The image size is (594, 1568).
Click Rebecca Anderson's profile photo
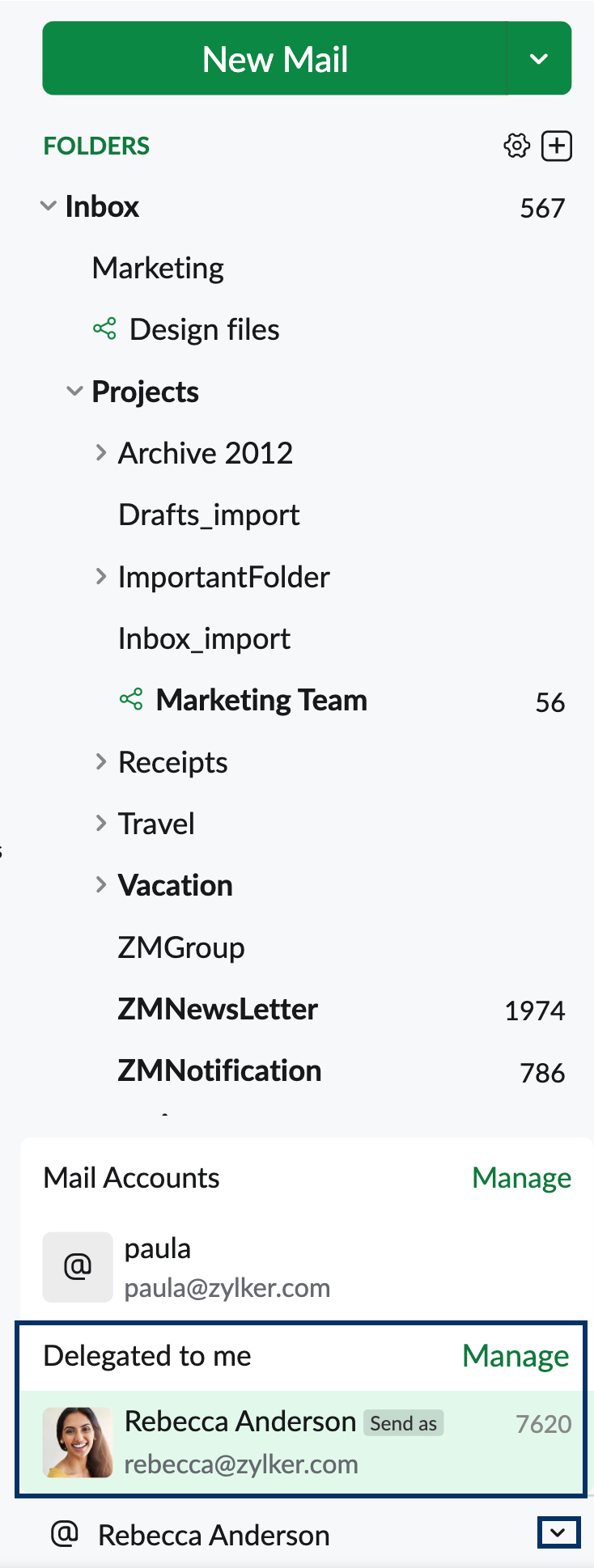(78, 1443)
